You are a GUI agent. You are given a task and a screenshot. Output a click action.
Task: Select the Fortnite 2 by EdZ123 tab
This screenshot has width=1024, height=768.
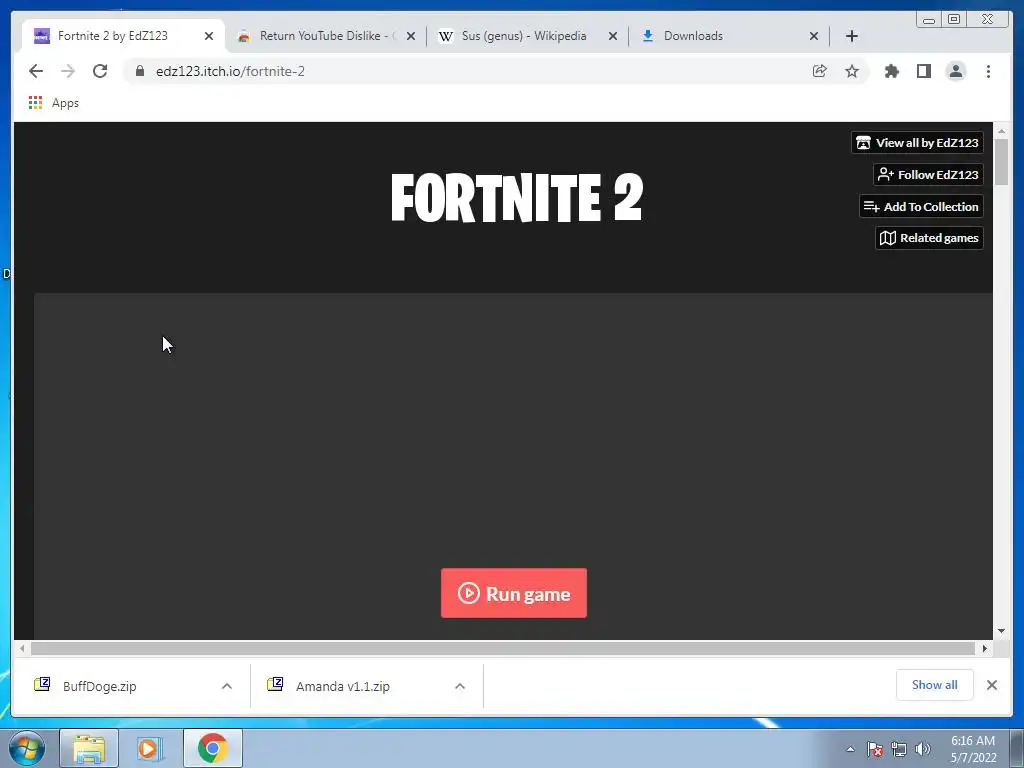(123, 36)
